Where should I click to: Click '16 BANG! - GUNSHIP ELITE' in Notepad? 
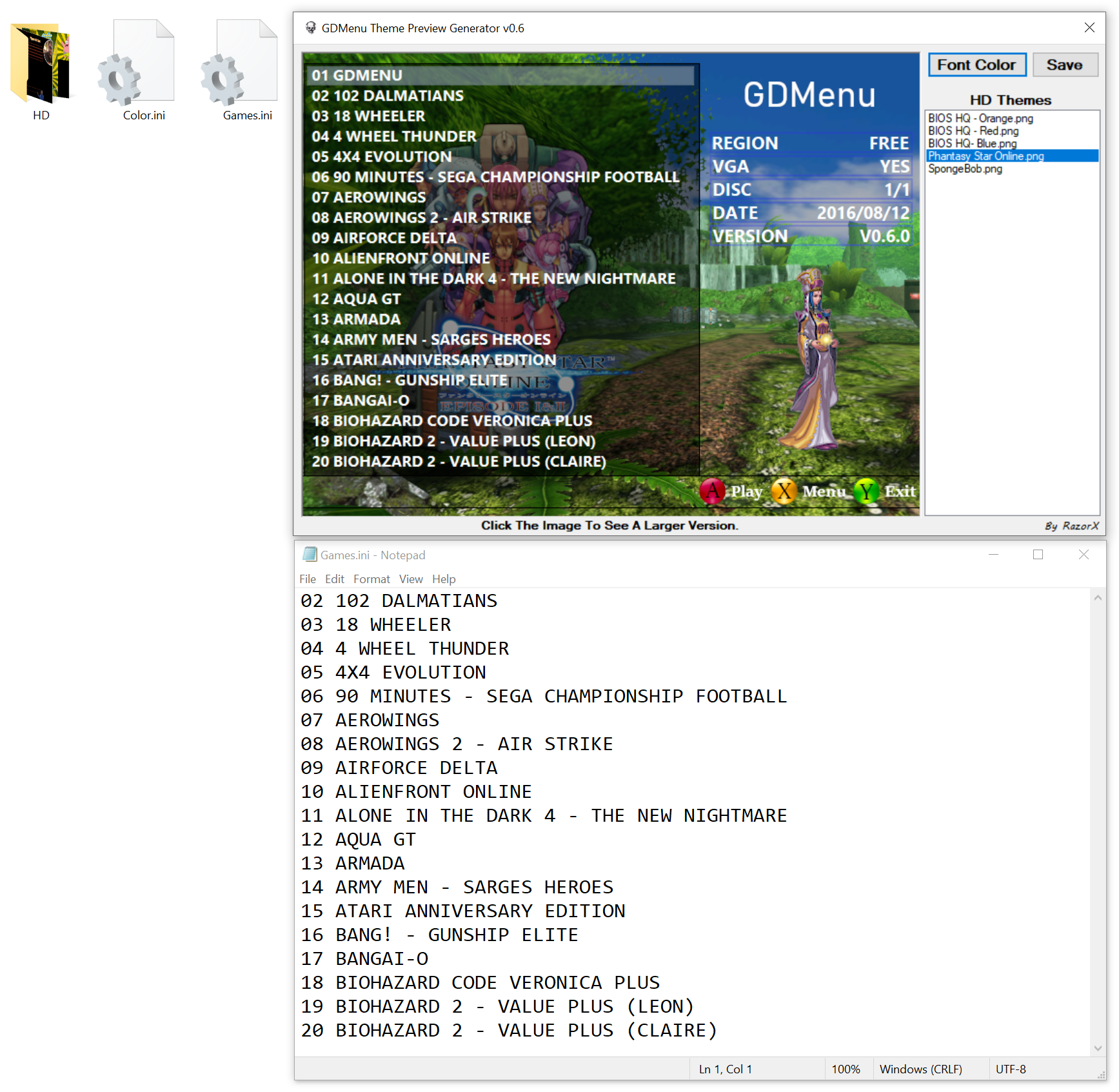point(439,935)
